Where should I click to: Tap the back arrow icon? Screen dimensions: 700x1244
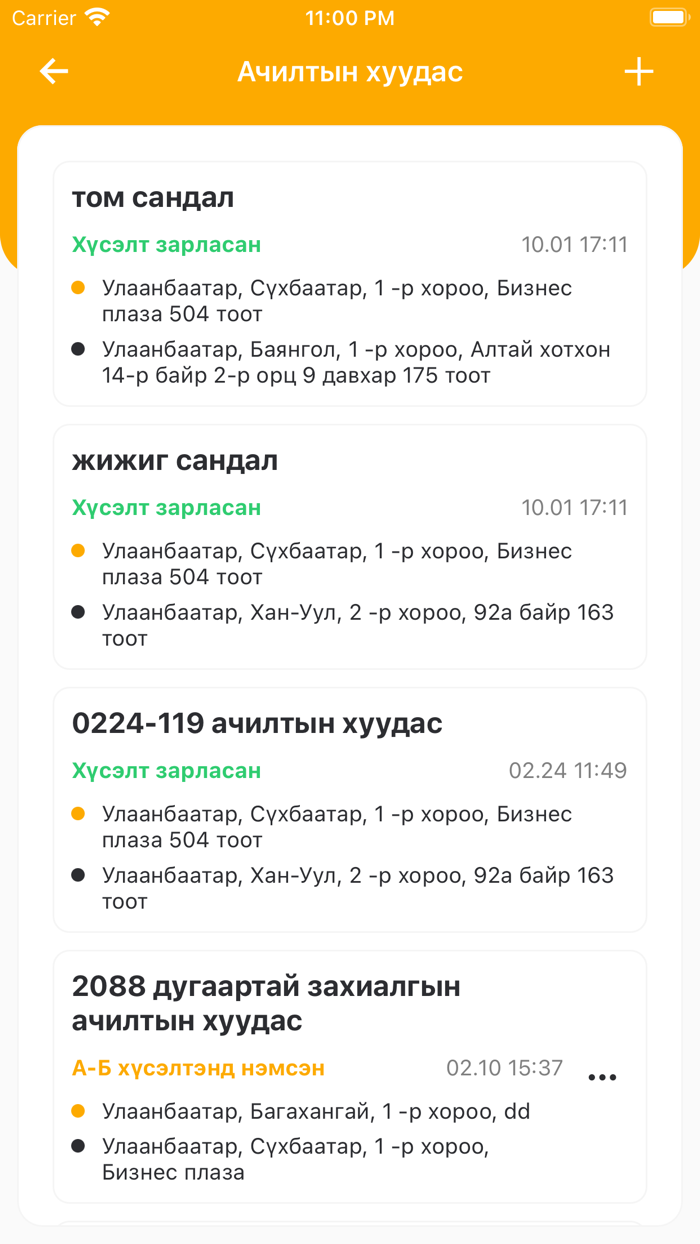(54, 72)
